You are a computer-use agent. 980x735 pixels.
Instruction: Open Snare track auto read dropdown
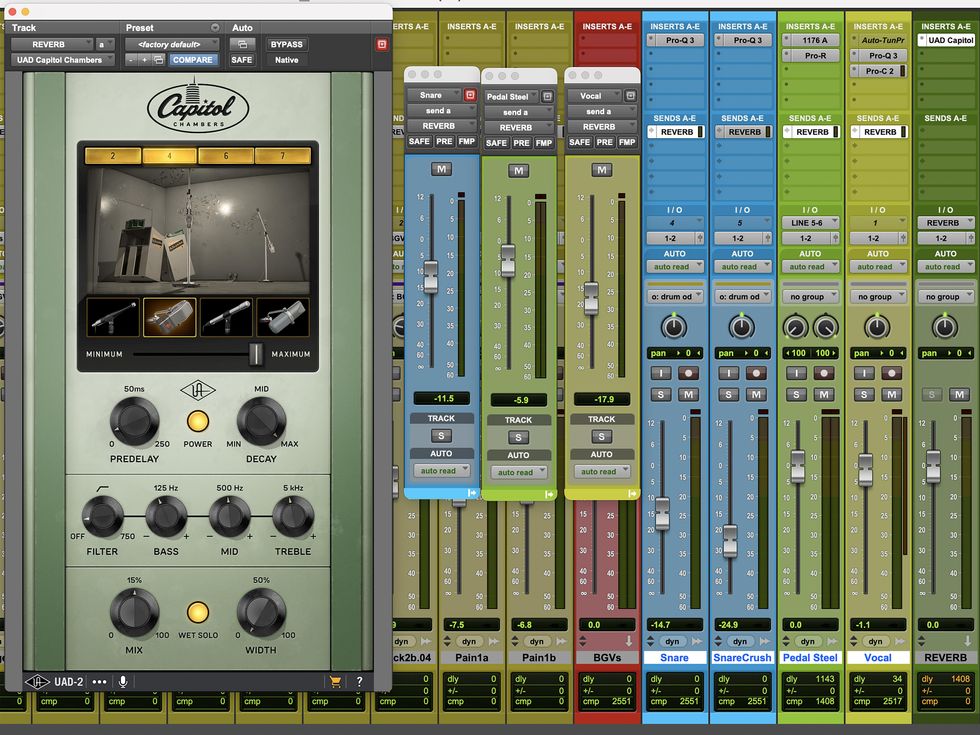674,267
